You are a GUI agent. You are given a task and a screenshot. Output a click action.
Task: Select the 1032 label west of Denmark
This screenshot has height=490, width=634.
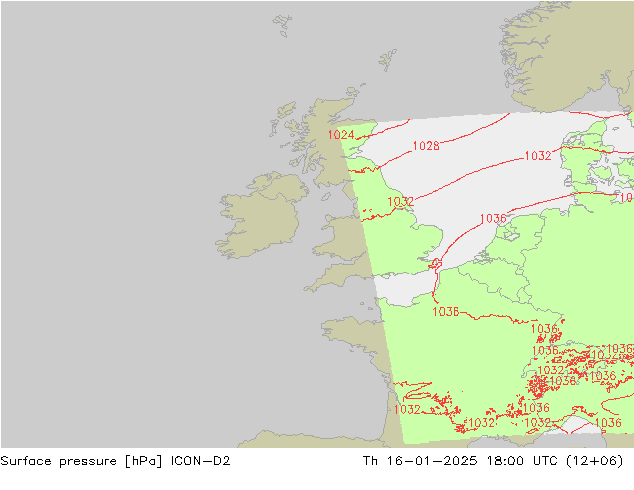538,156
